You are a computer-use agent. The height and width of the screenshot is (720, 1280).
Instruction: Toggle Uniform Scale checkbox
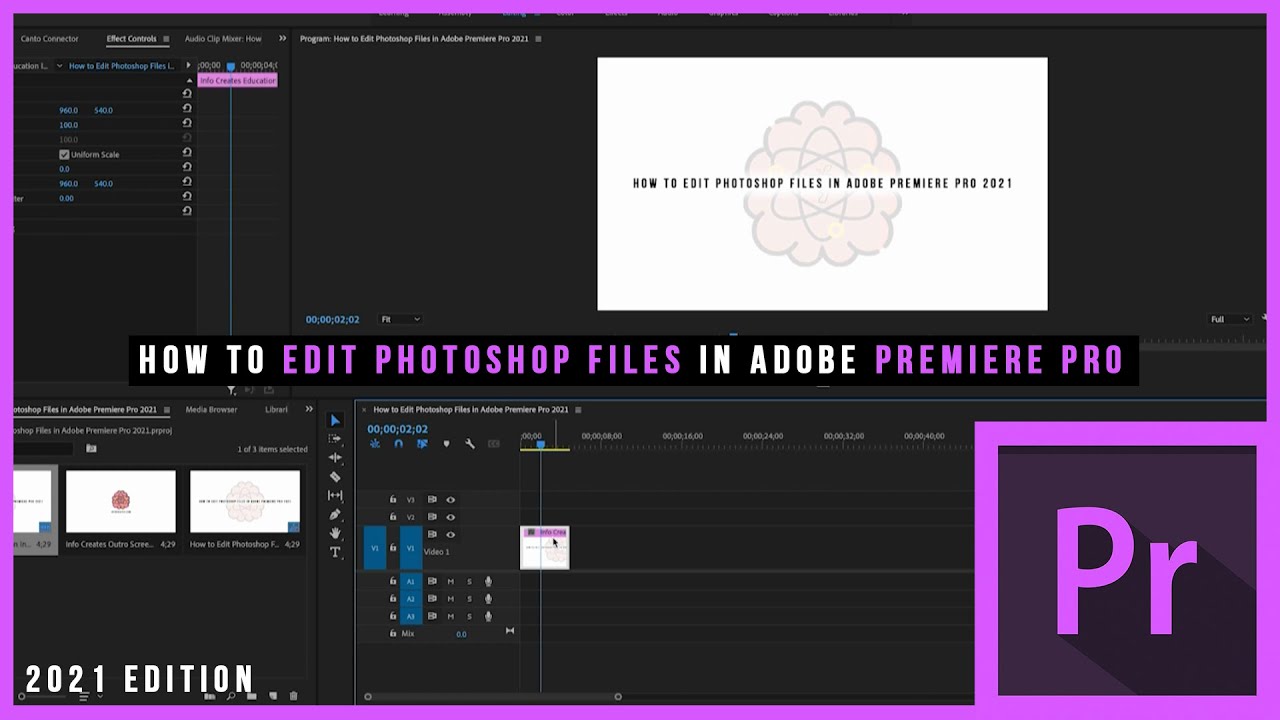64,155
